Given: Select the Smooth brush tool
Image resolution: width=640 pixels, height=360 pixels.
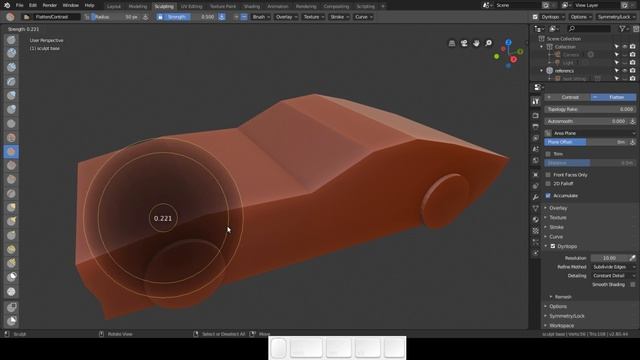Looking at the screenshot, I should [11, 138].
